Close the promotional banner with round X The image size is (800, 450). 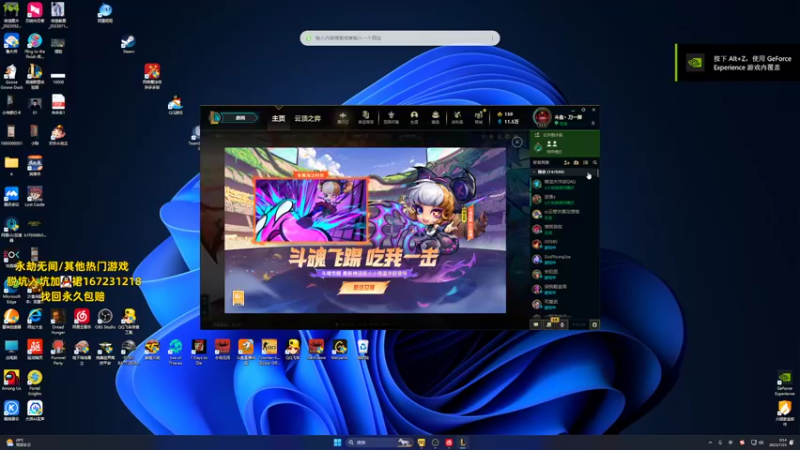517,142
